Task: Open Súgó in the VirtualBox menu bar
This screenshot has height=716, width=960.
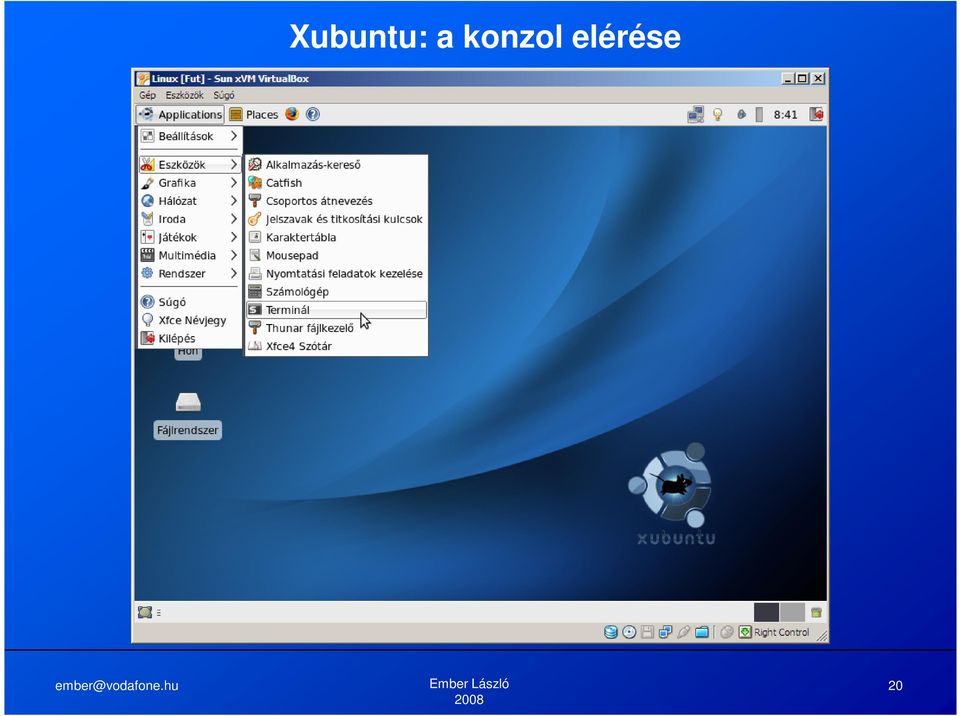Action: point(224,96)
